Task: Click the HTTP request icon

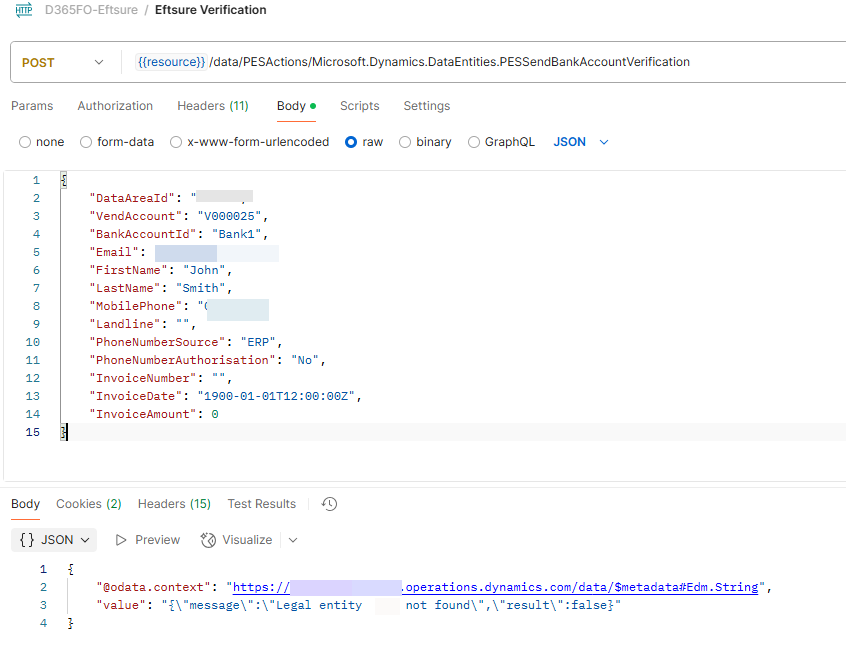Action: 24,10
